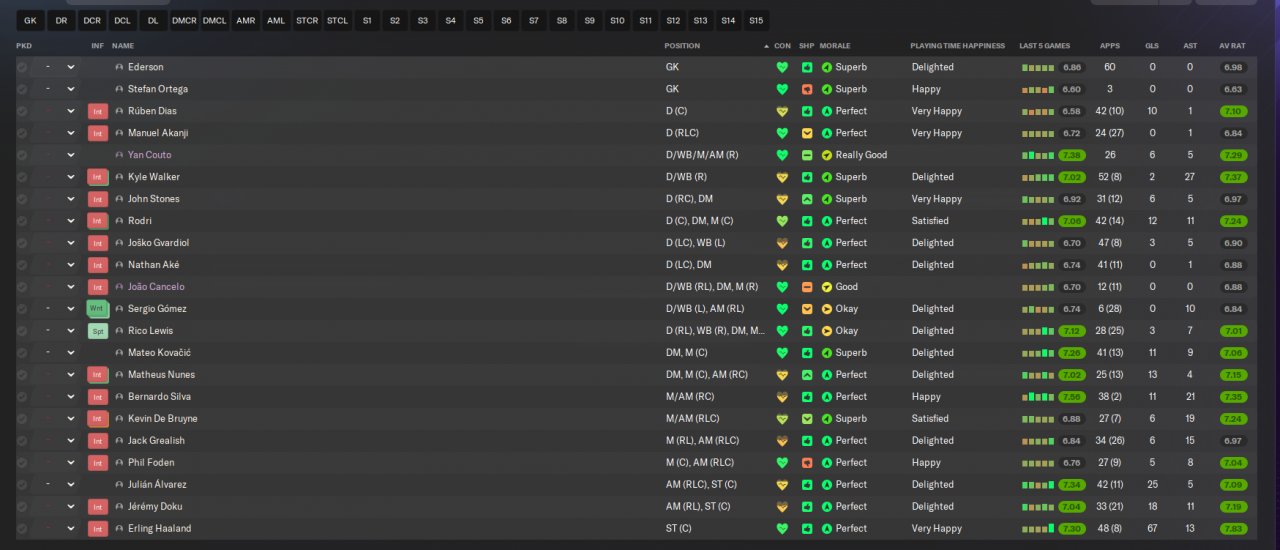Click condition heart icon for Yan Couto
This screenshot has height=550, width=1280.
point(782,155)
